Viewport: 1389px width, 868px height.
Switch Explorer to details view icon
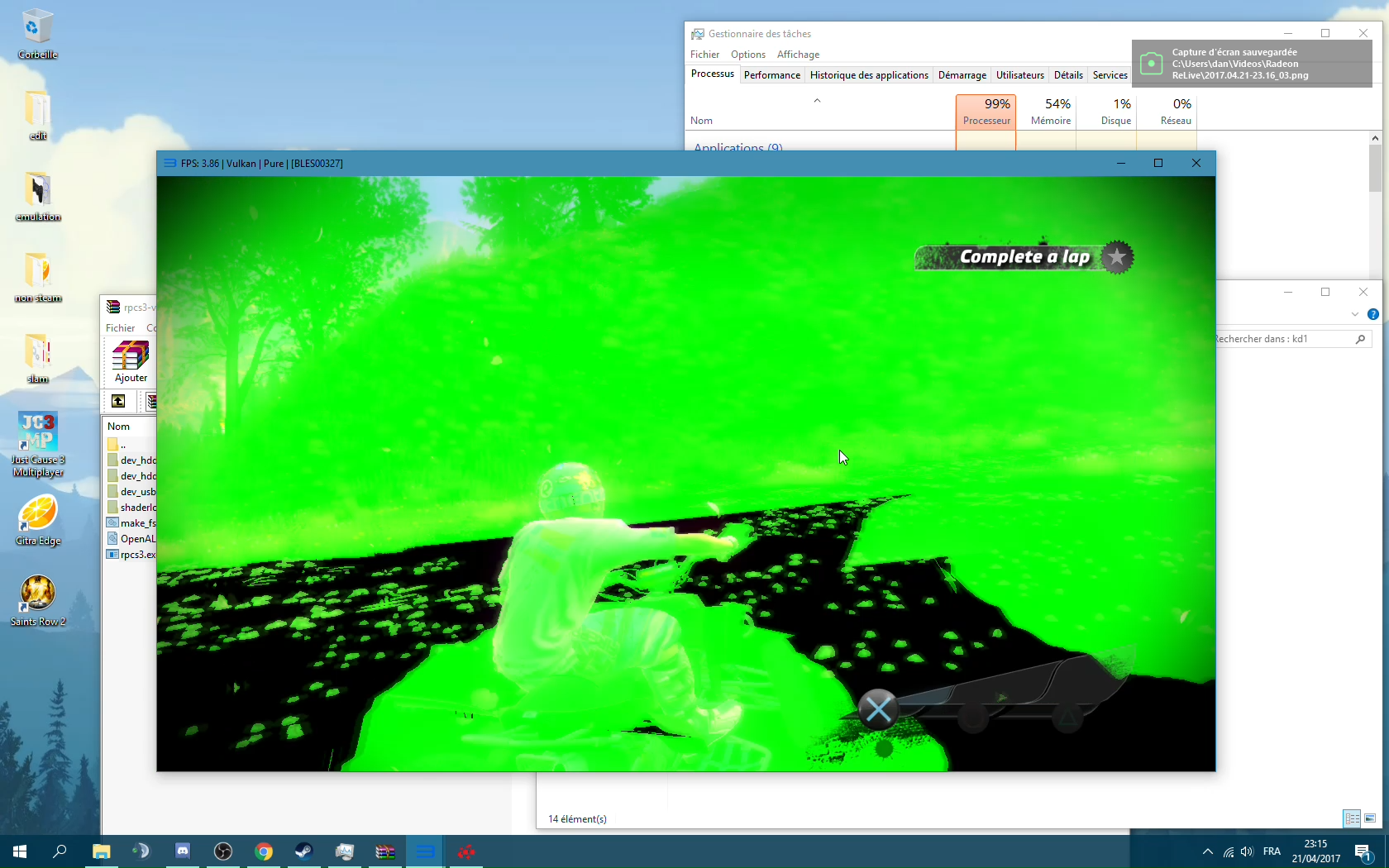click(x=1353, y=818)
